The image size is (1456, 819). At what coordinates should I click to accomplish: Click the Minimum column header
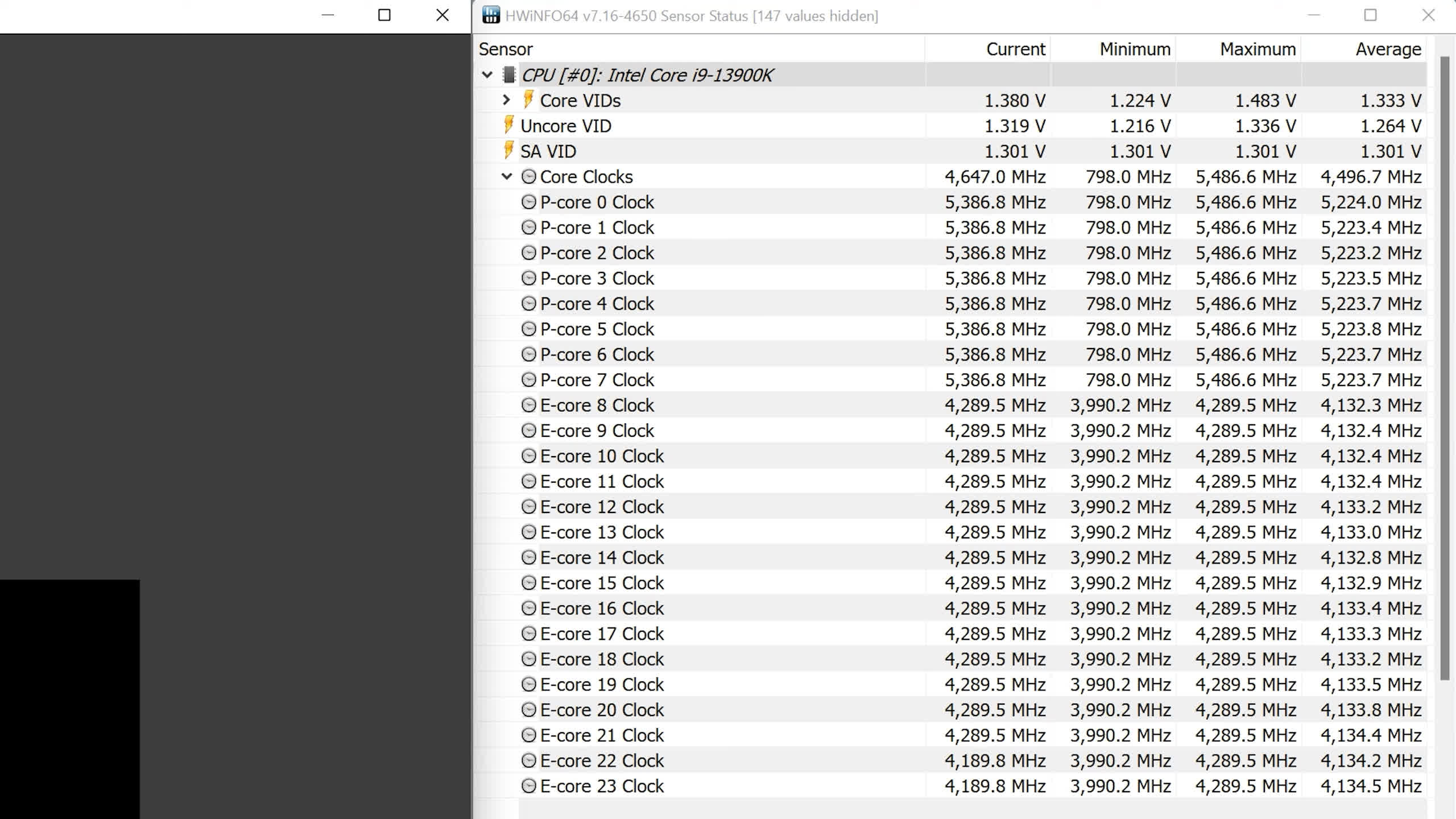click(1113, 49)
